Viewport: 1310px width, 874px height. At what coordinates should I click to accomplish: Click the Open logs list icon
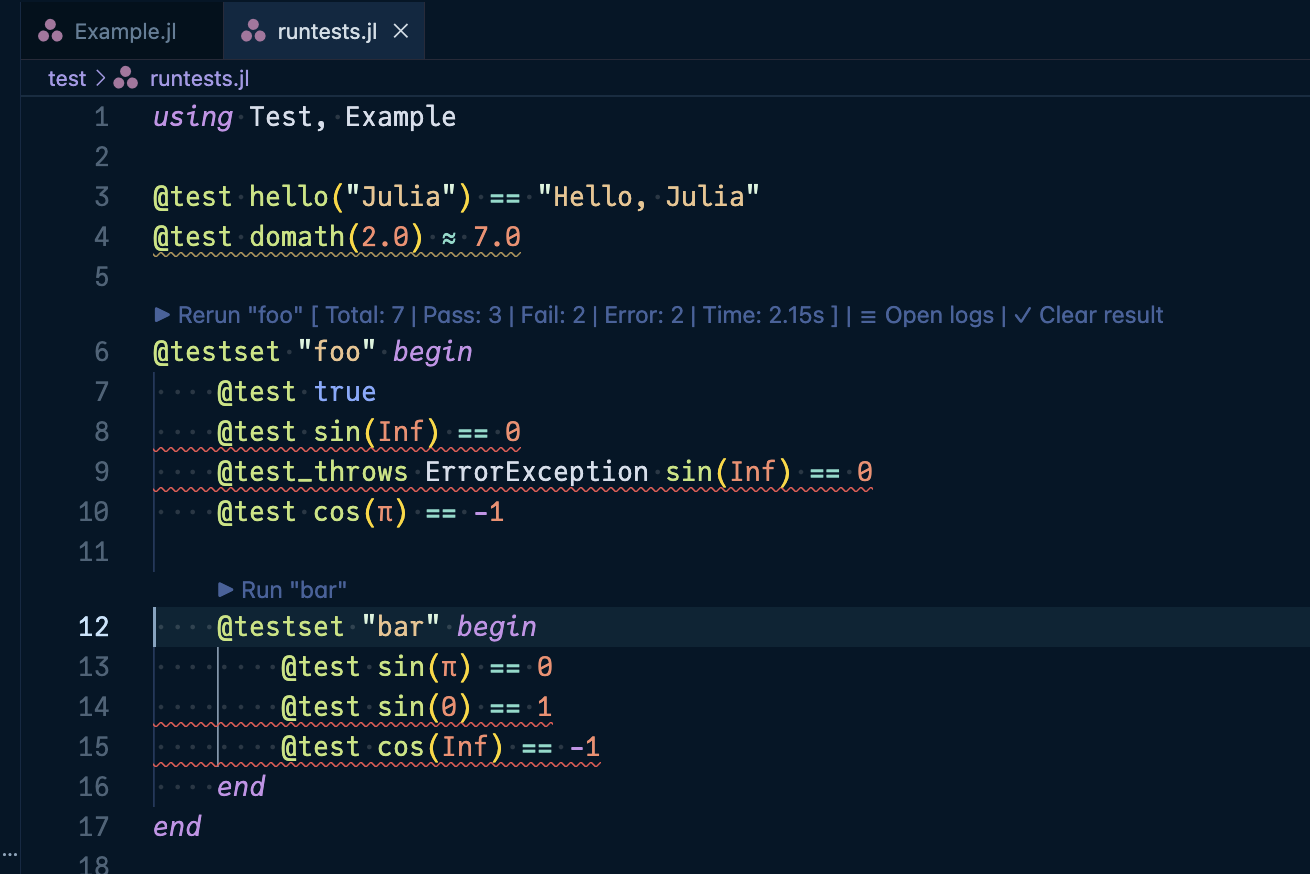click(868, 316)
